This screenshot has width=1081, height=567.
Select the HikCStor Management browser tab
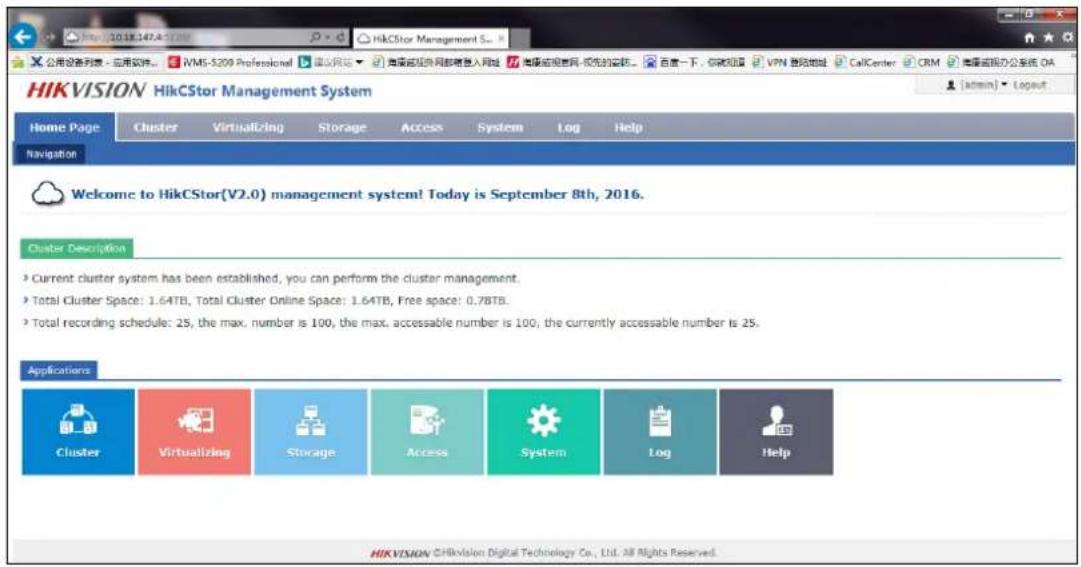click(432, 39)
